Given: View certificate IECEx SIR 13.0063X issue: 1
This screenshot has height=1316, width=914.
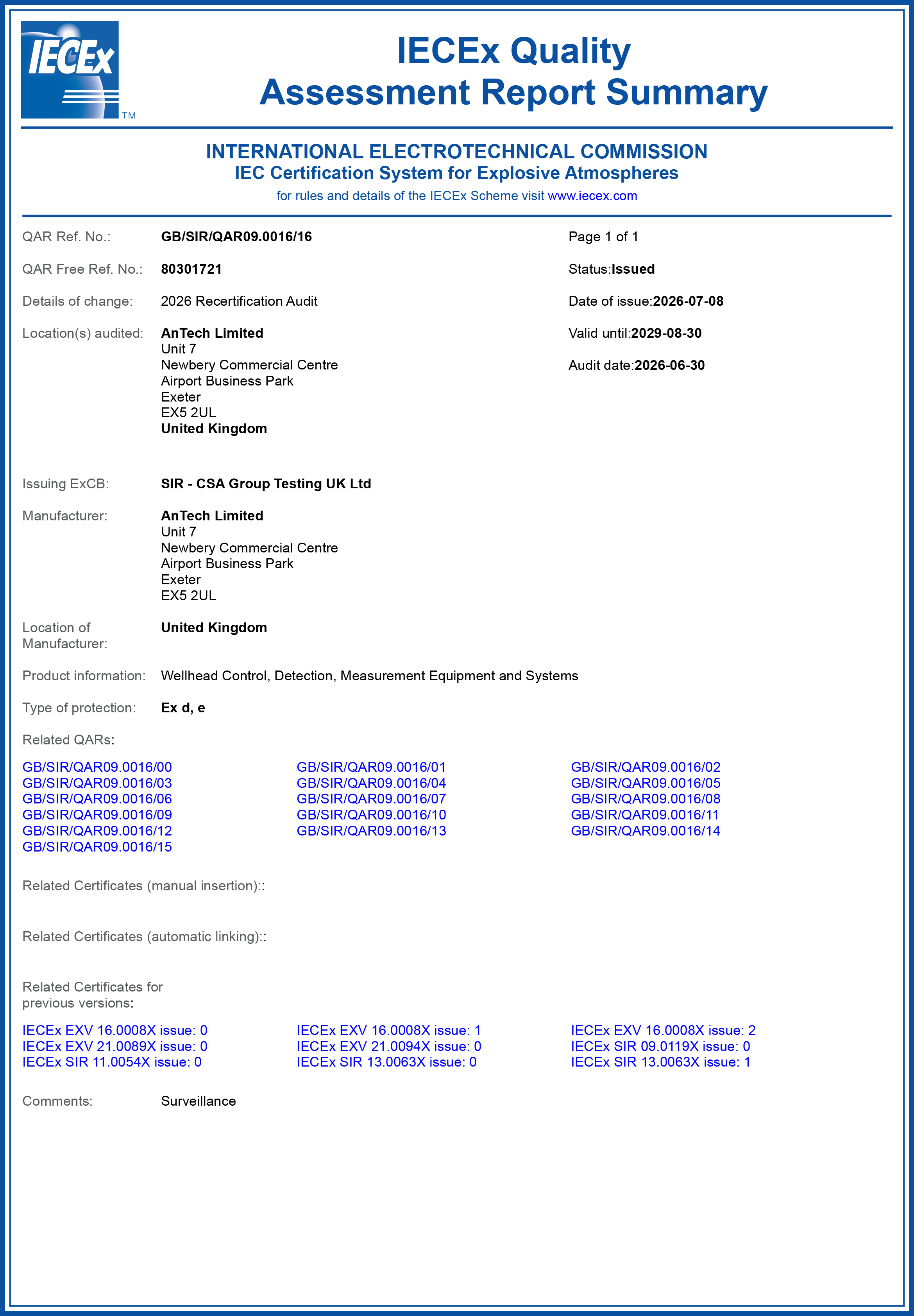Looking at the screenshot, I should coord(660,1061).
